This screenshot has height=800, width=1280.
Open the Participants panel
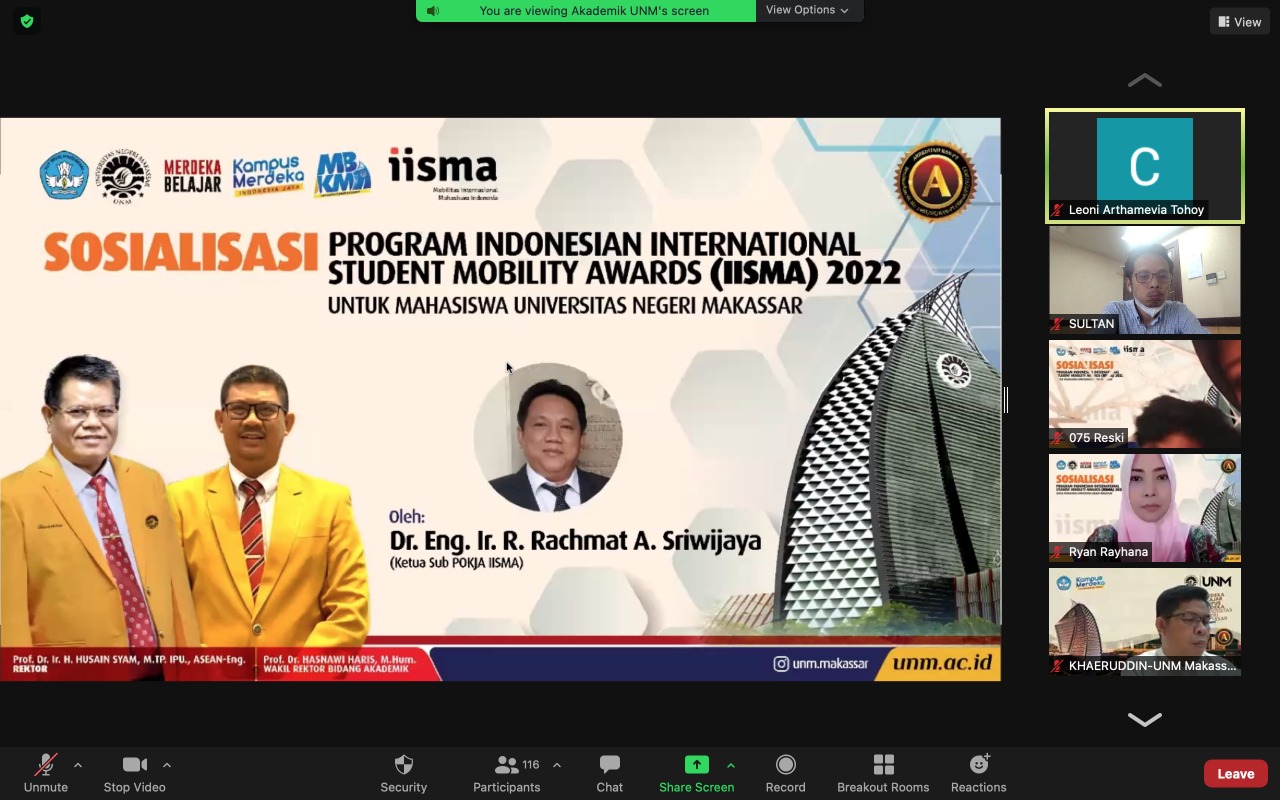[x=506, y=773]
